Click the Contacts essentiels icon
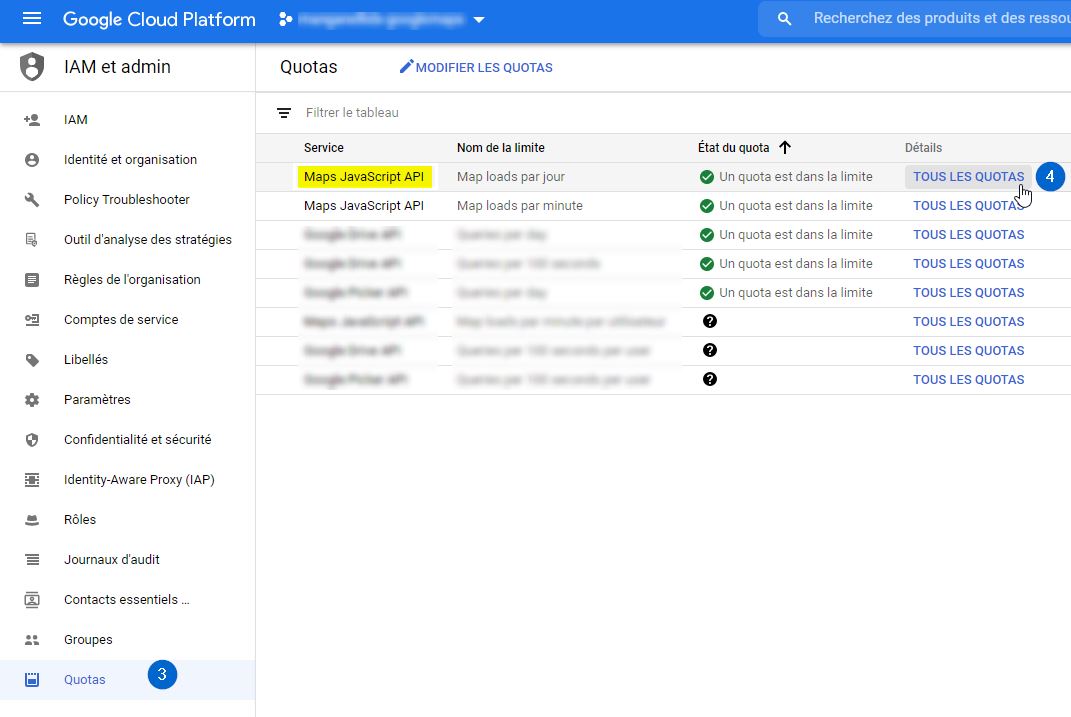Image resolution: width=1071 pixels, height=717 pixels. (x=32, y=600)
